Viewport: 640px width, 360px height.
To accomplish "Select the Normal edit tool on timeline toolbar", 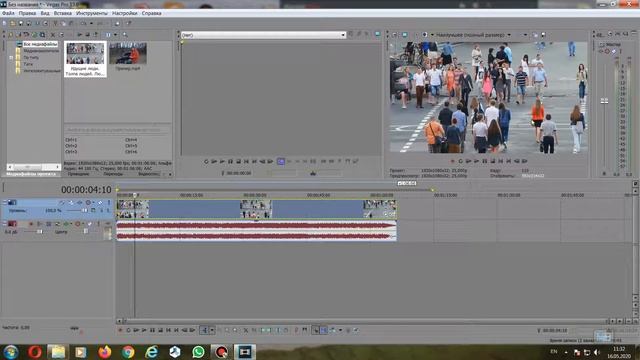I will [x=204, y=330].
